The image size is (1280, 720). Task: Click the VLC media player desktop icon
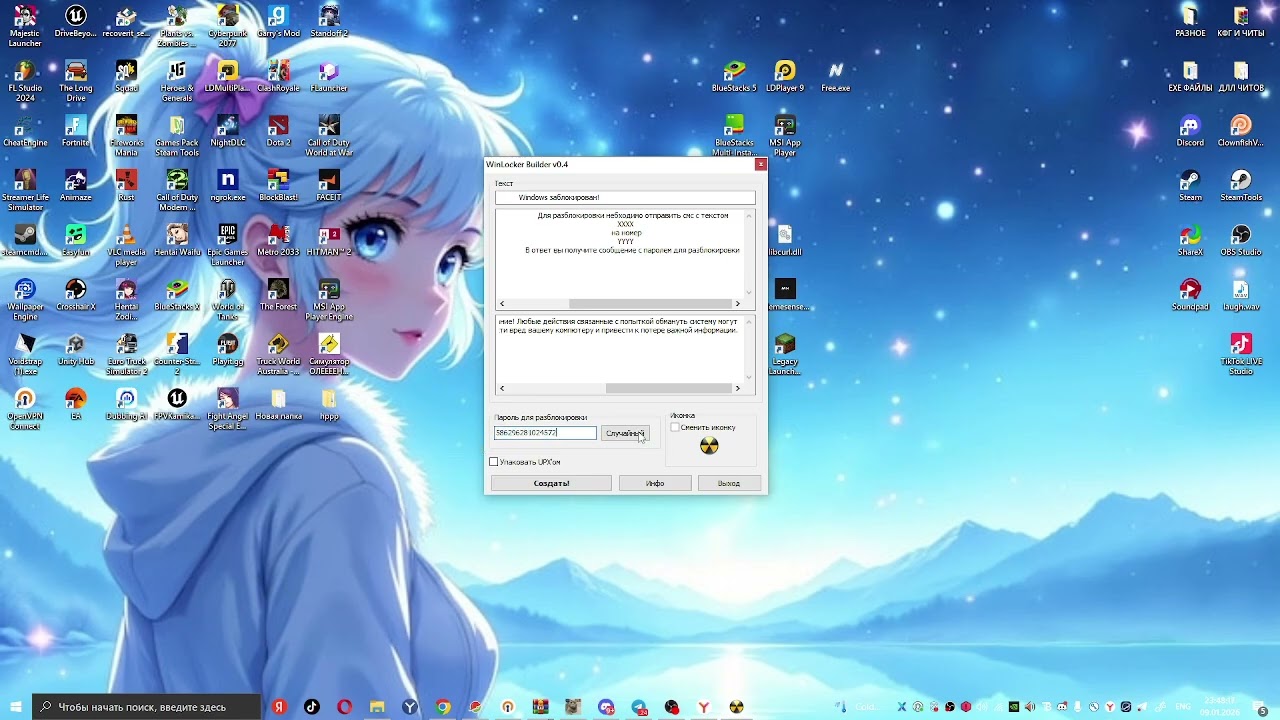(126, 245)
